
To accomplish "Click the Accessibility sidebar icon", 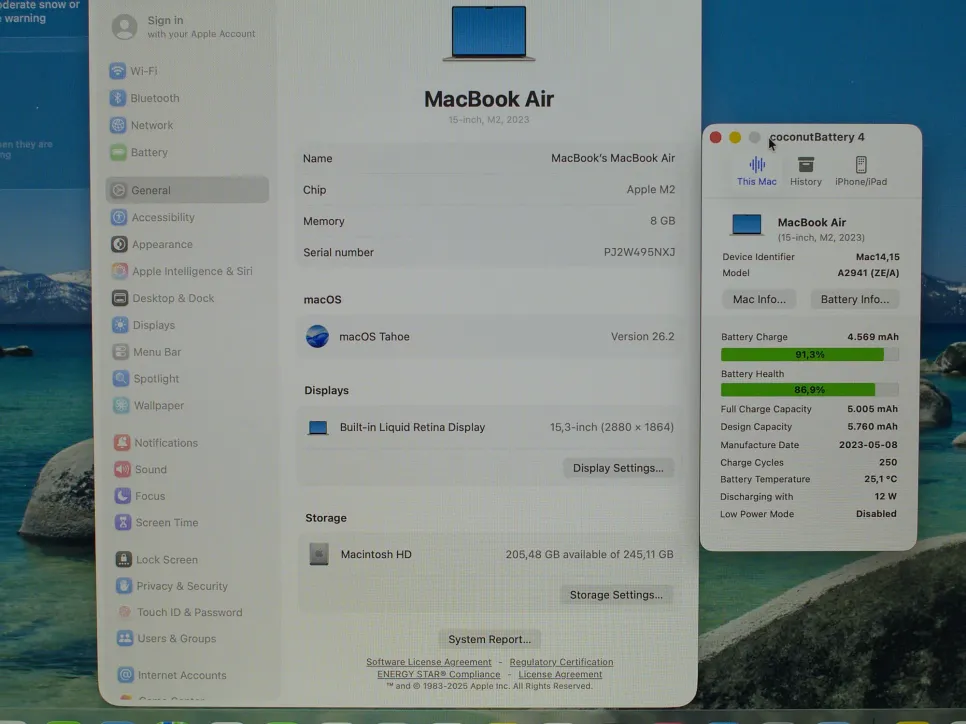I will point(119,217).
